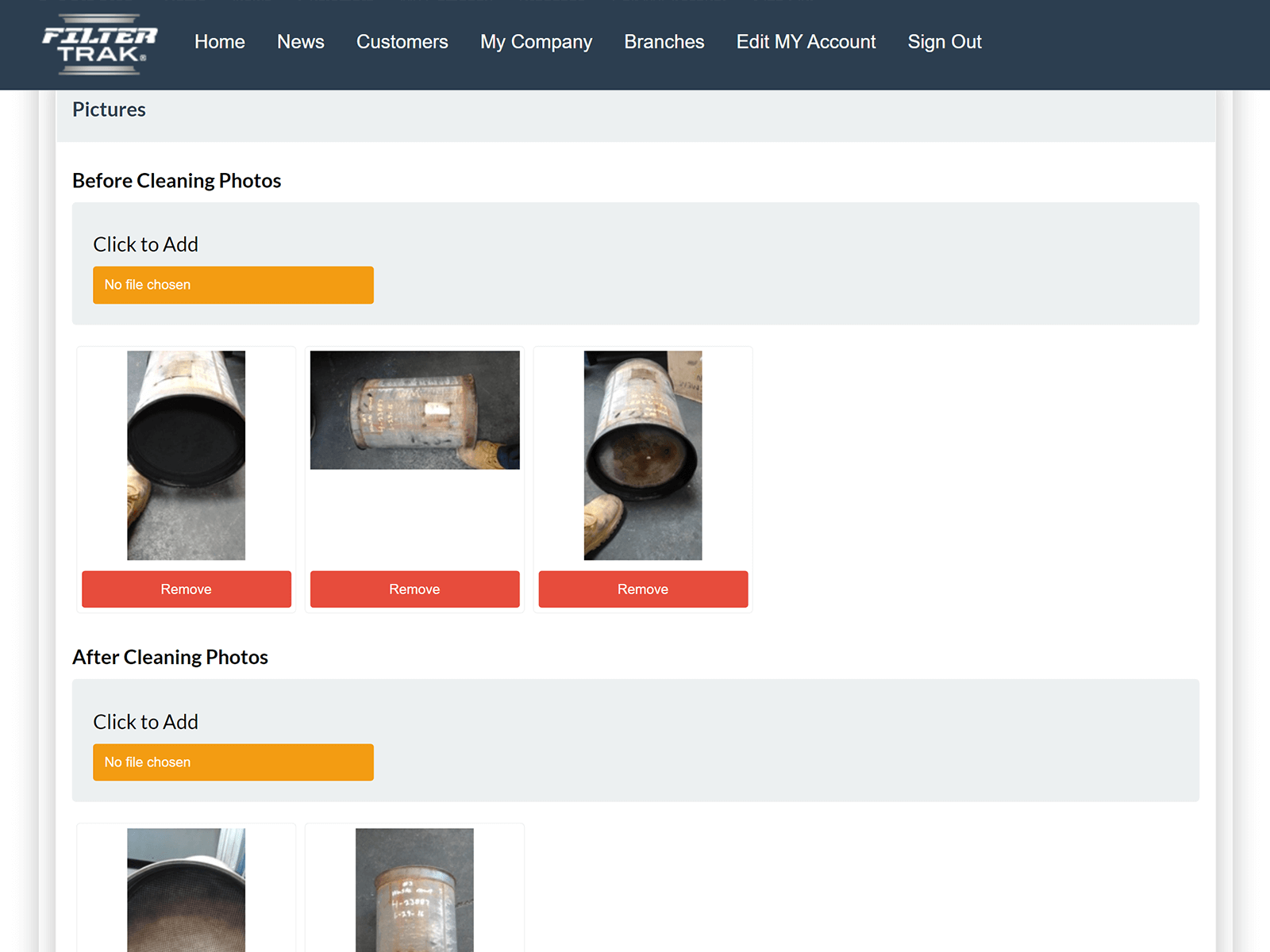The height and width of the screenshot is (952, 1270).
Task: Remove the third before-cleaning photo
Action: tap(644, 589)
